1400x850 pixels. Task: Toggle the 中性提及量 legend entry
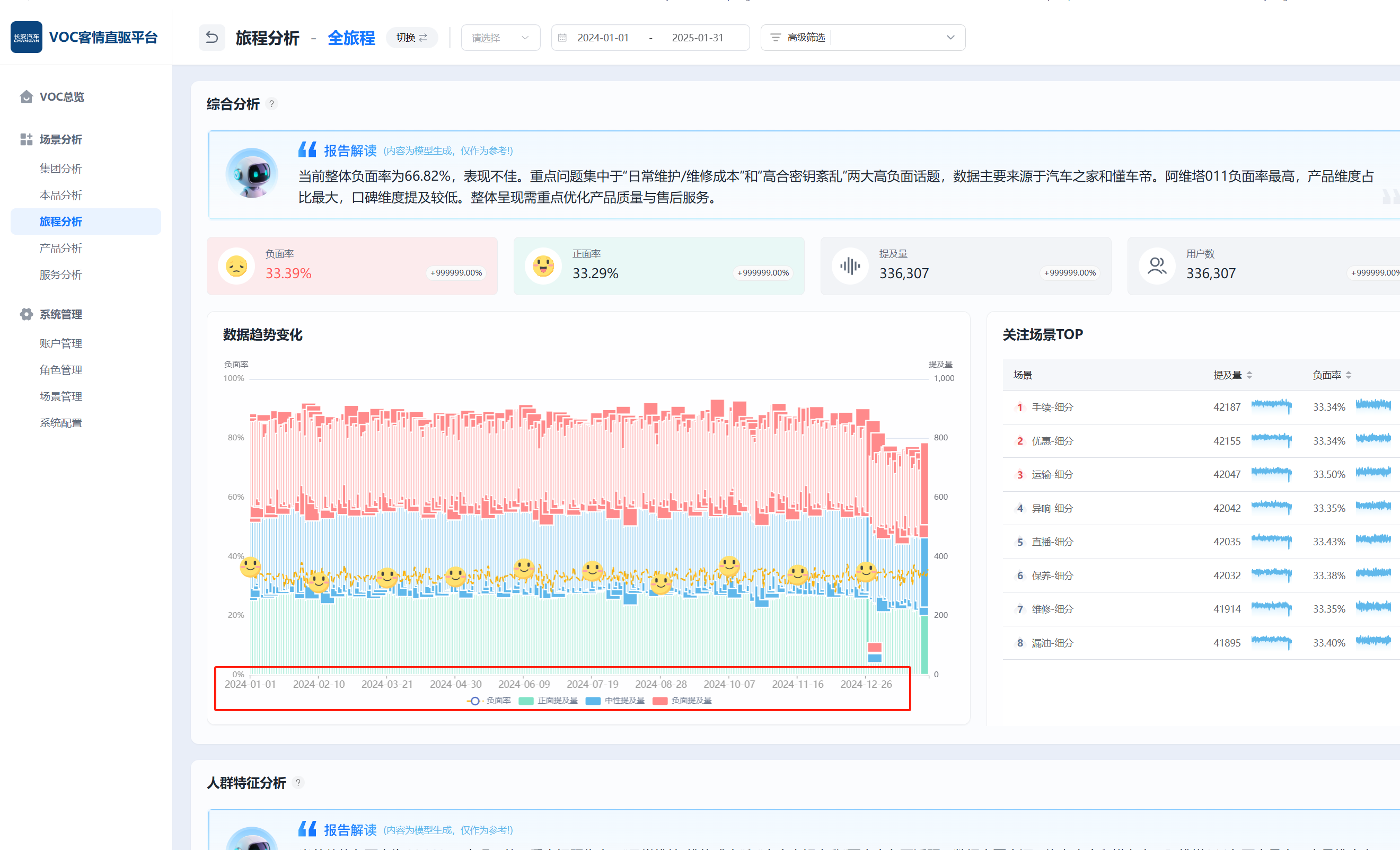pos(616,701)
